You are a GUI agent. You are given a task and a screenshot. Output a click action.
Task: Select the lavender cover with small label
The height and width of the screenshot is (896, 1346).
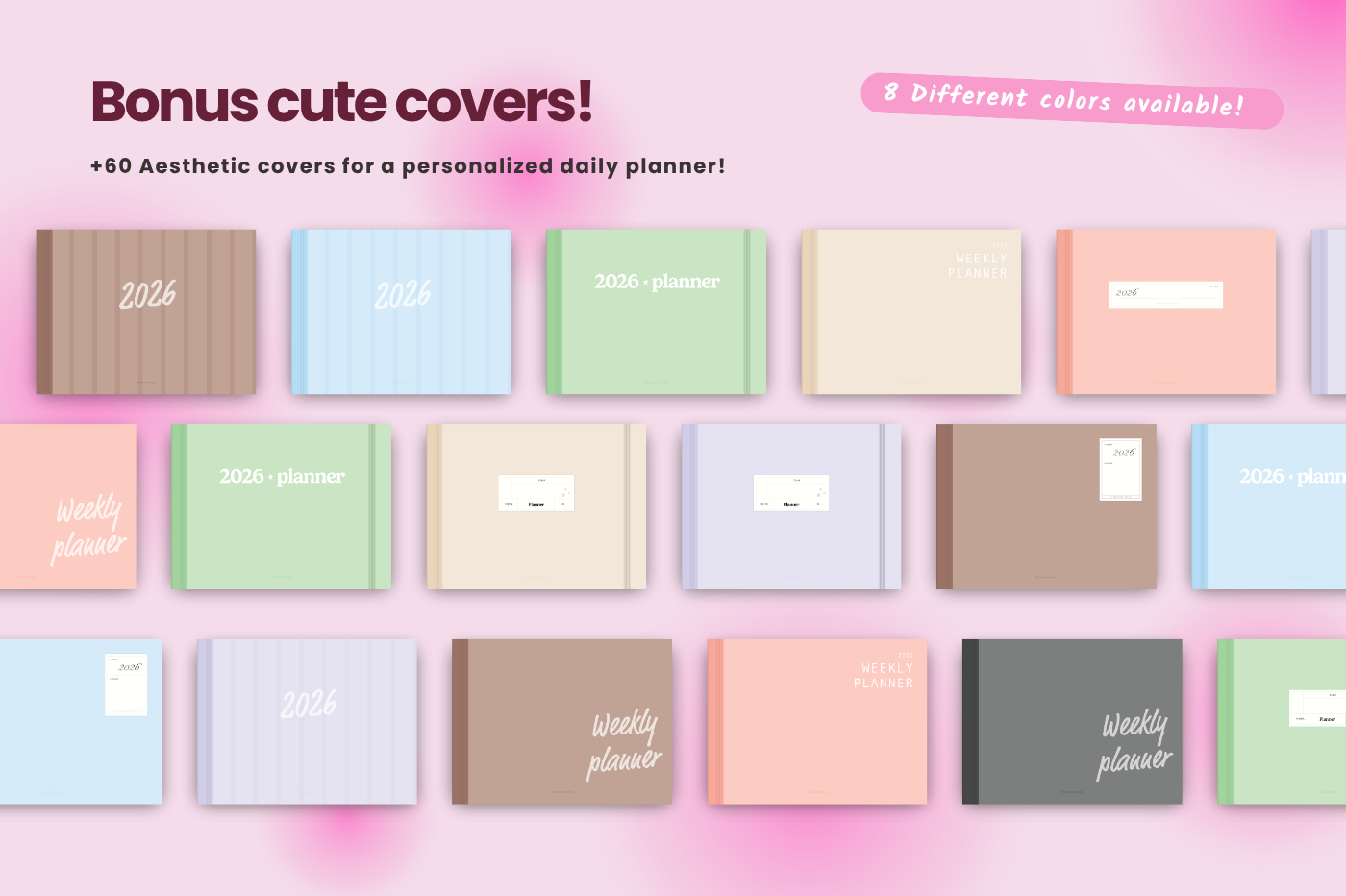coord(791,507)
